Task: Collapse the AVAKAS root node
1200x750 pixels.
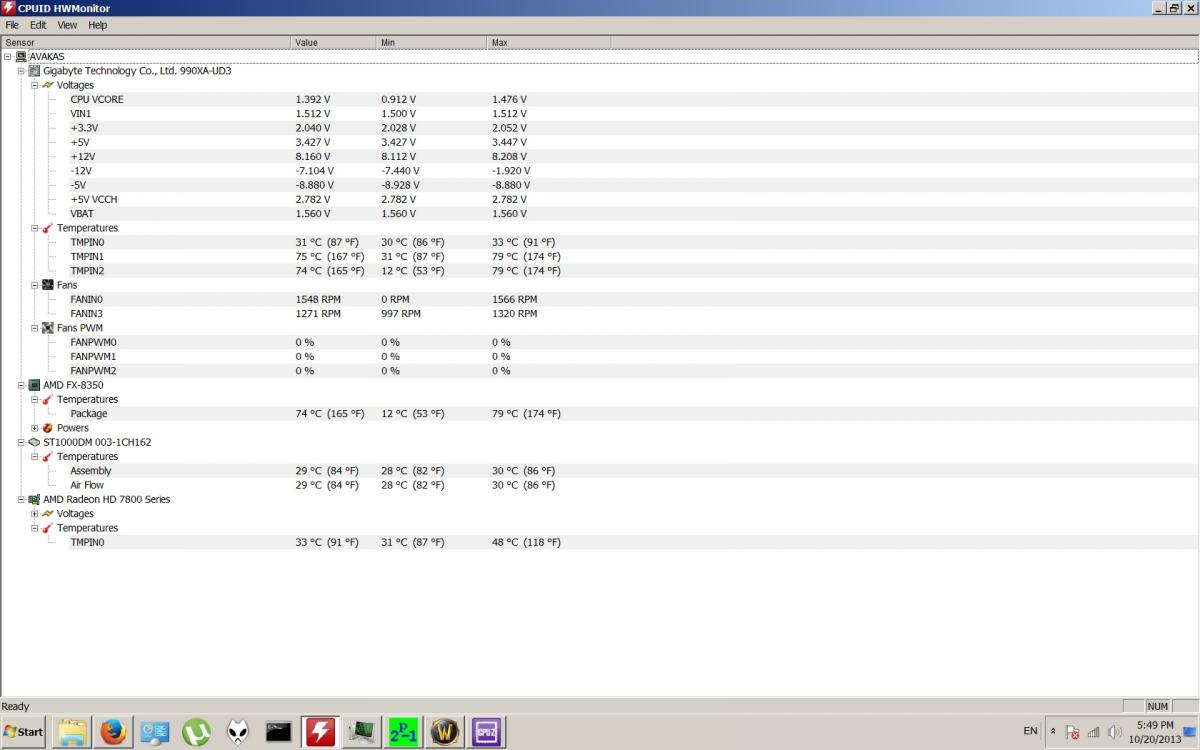Action: pyautogui.click(x=8, y=57)
